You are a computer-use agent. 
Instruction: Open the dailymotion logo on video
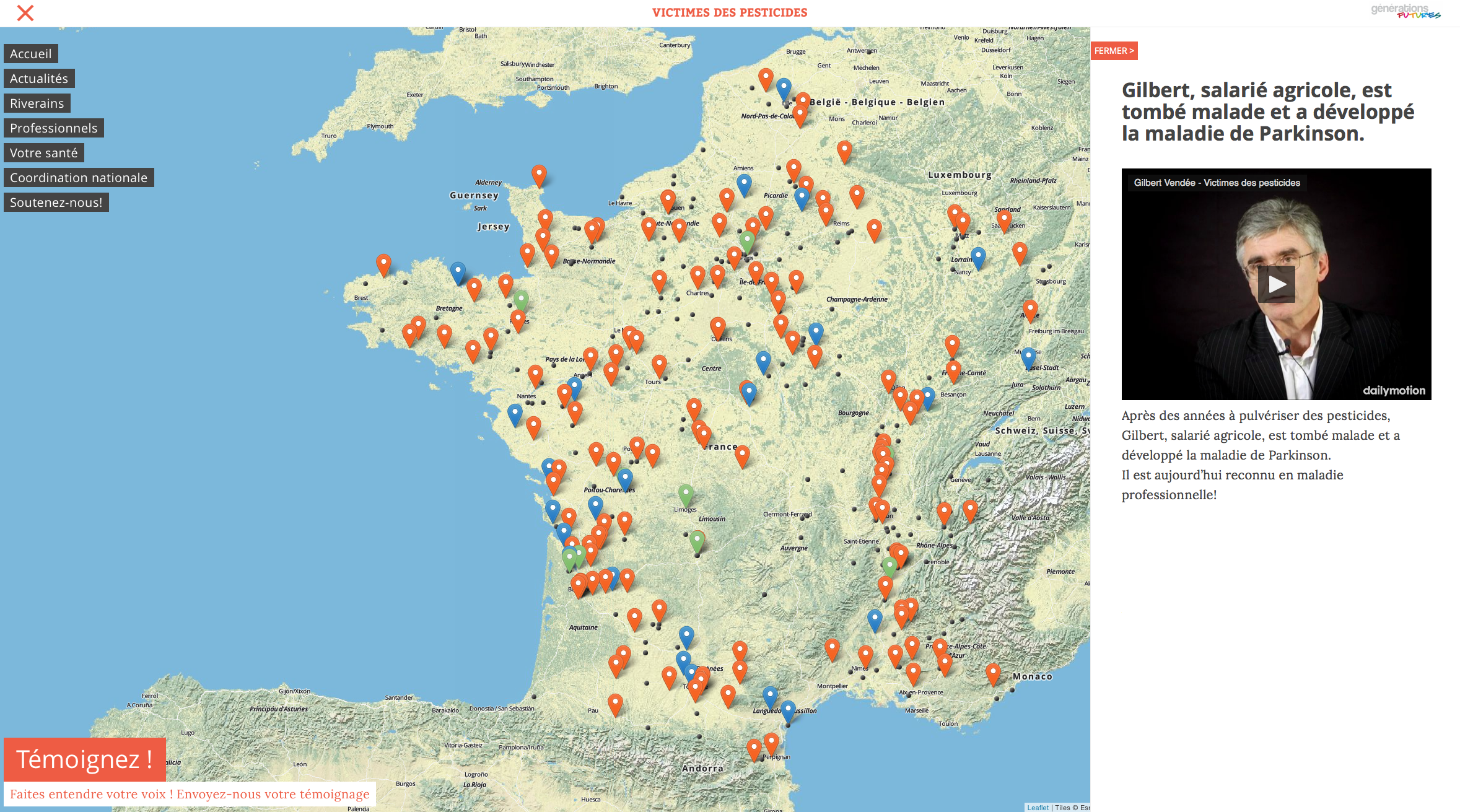coord(1394,390)
